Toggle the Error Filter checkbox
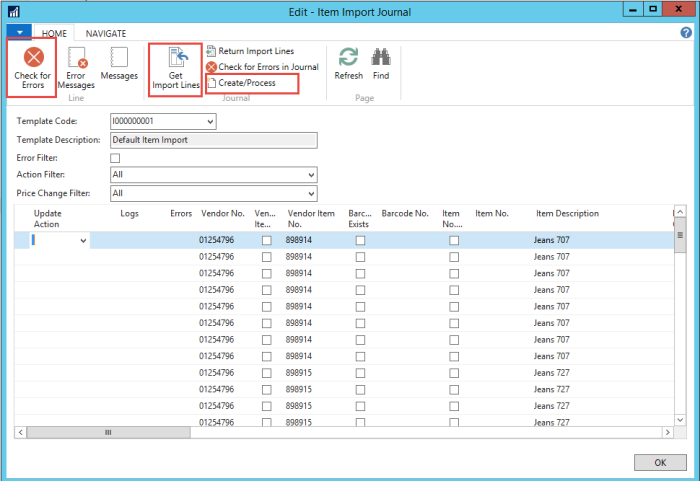700x481 pixels. 115,158
